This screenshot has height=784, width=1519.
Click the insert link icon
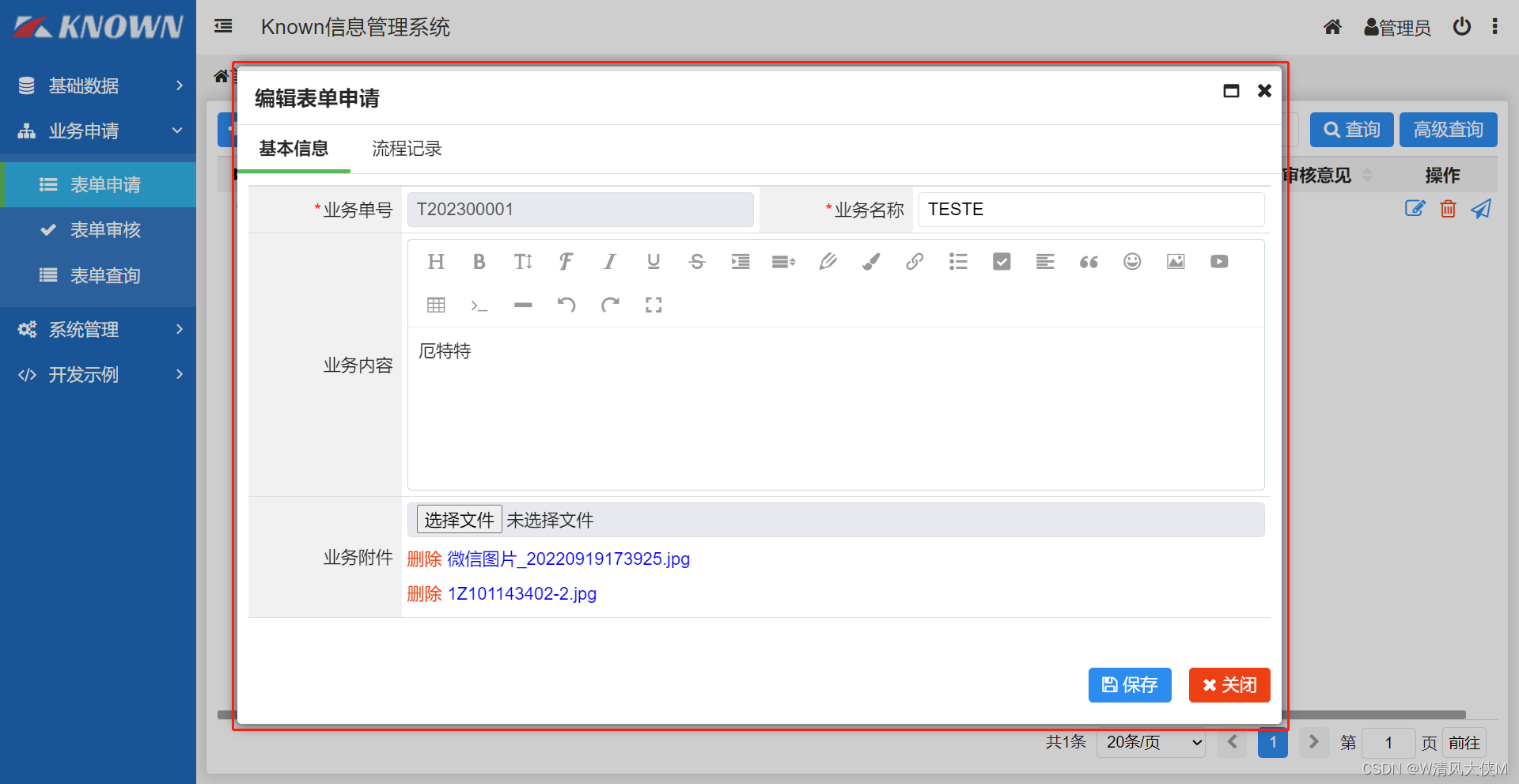pyautogui.click(x=915, y=262)
